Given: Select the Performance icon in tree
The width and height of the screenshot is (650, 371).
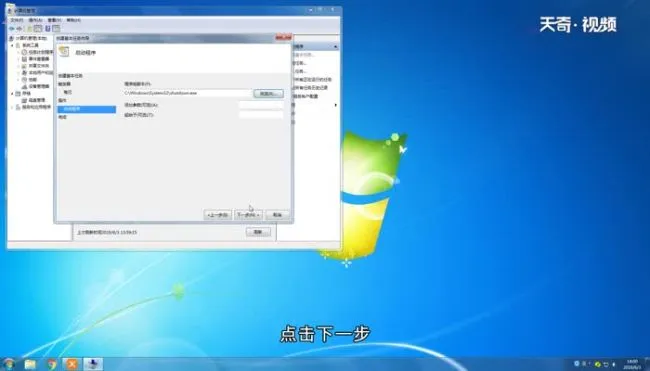Looking at the screenshot, I should pyautogui.click(x=24, y=79).
